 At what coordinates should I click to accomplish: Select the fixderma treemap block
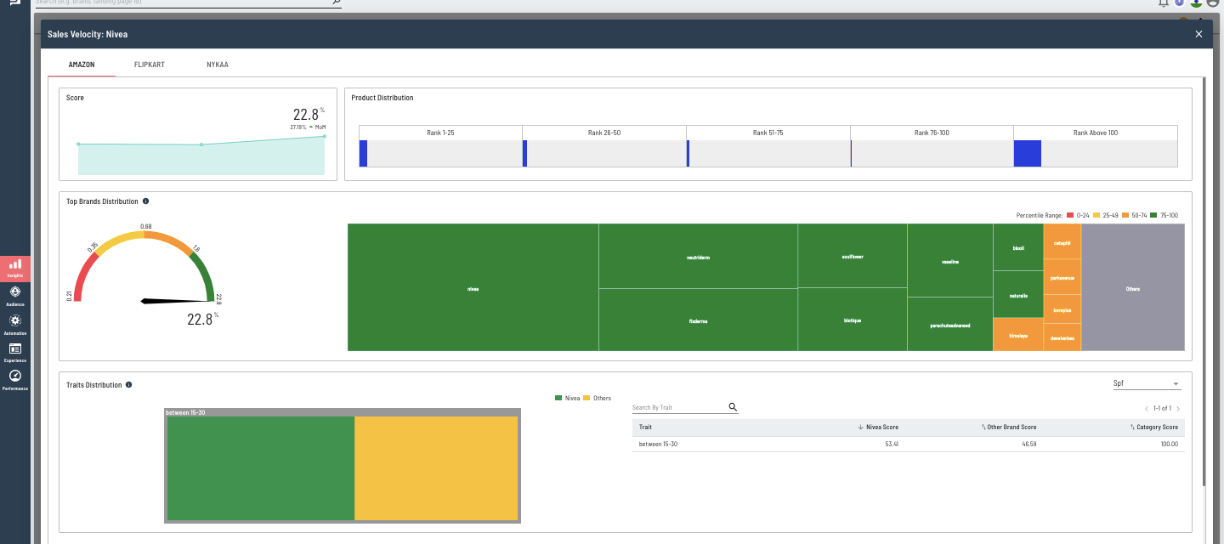point(698,320)
